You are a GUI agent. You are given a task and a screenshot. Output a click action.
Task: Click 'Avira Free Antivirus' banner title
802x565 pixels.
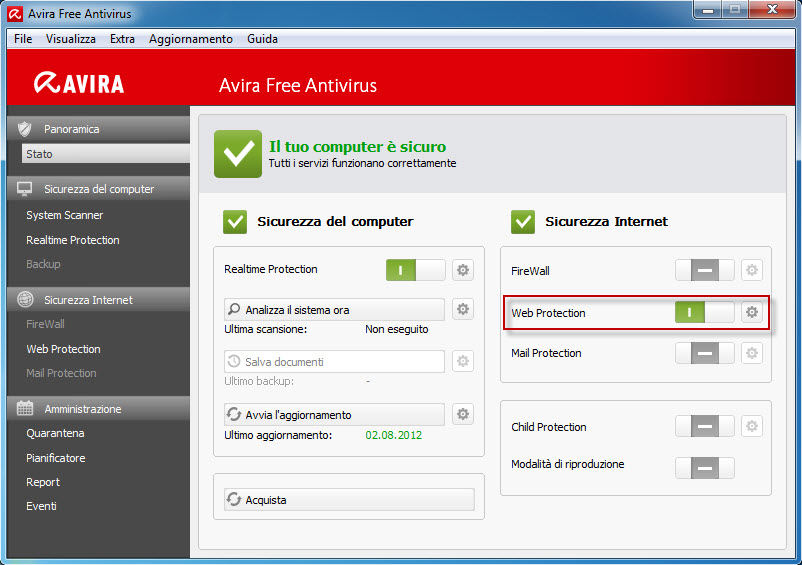pos(298,85)
